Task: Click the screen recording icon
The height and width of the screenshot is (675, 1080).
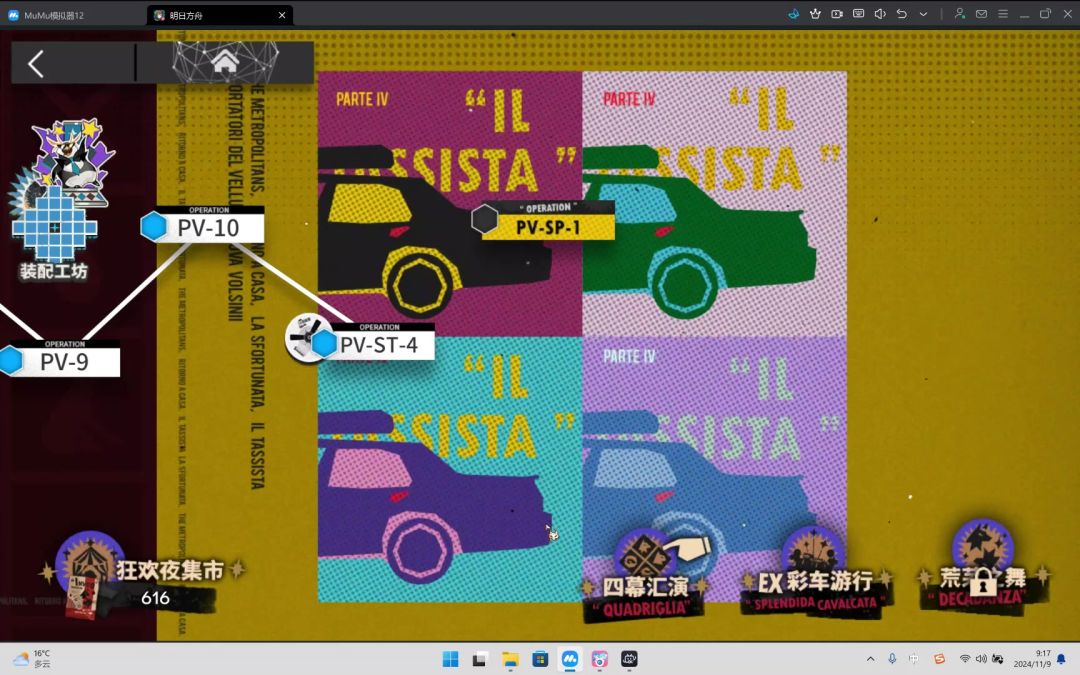Action: point(837,14)
